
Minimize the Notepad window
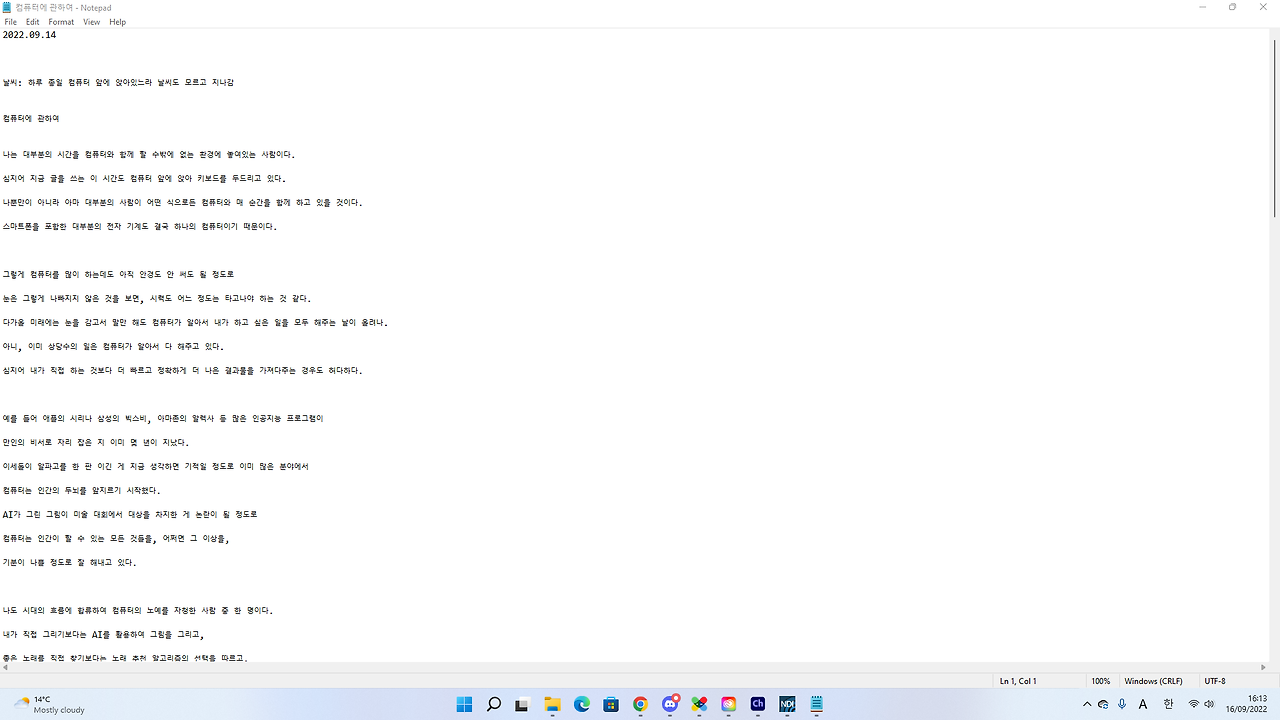coord(1202,7)
